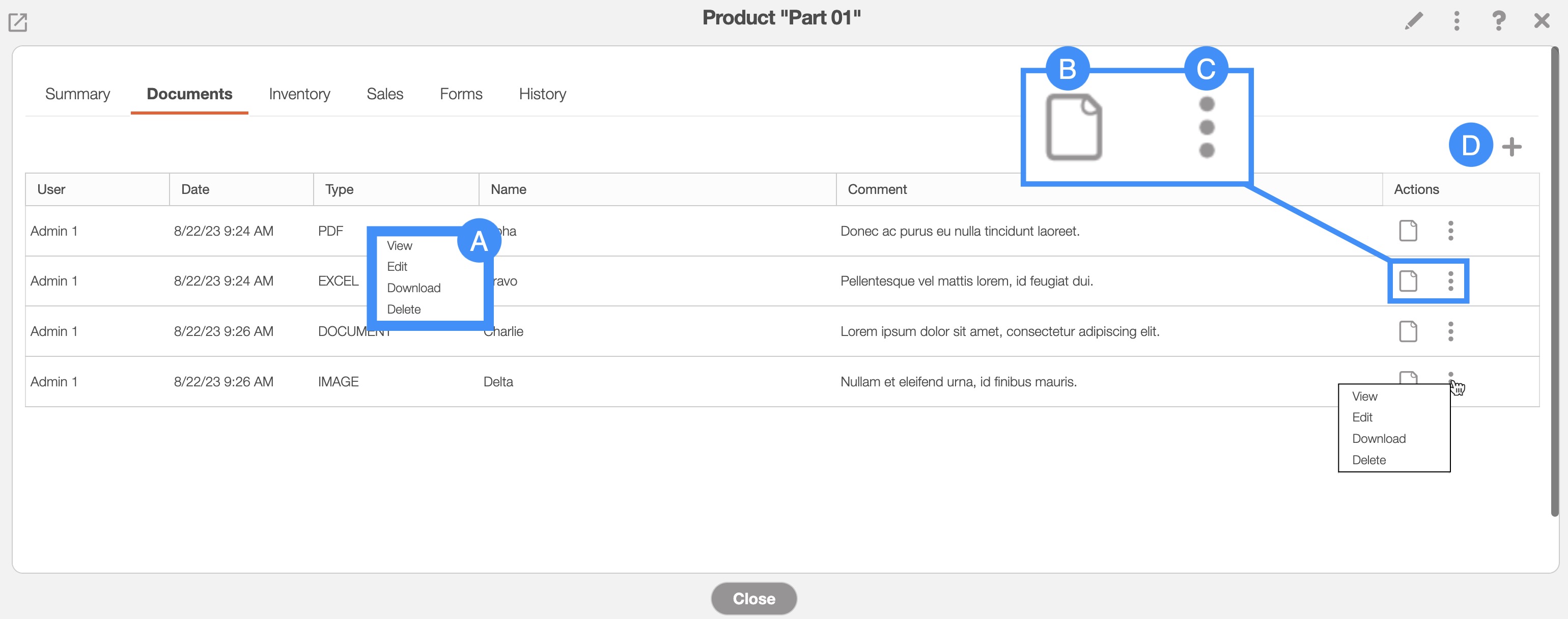The height and width of the screenshot is (619, 1568).
Task: Click the document icon in Bravo row
Action: pyautogui.click(x=1408, y=281)
